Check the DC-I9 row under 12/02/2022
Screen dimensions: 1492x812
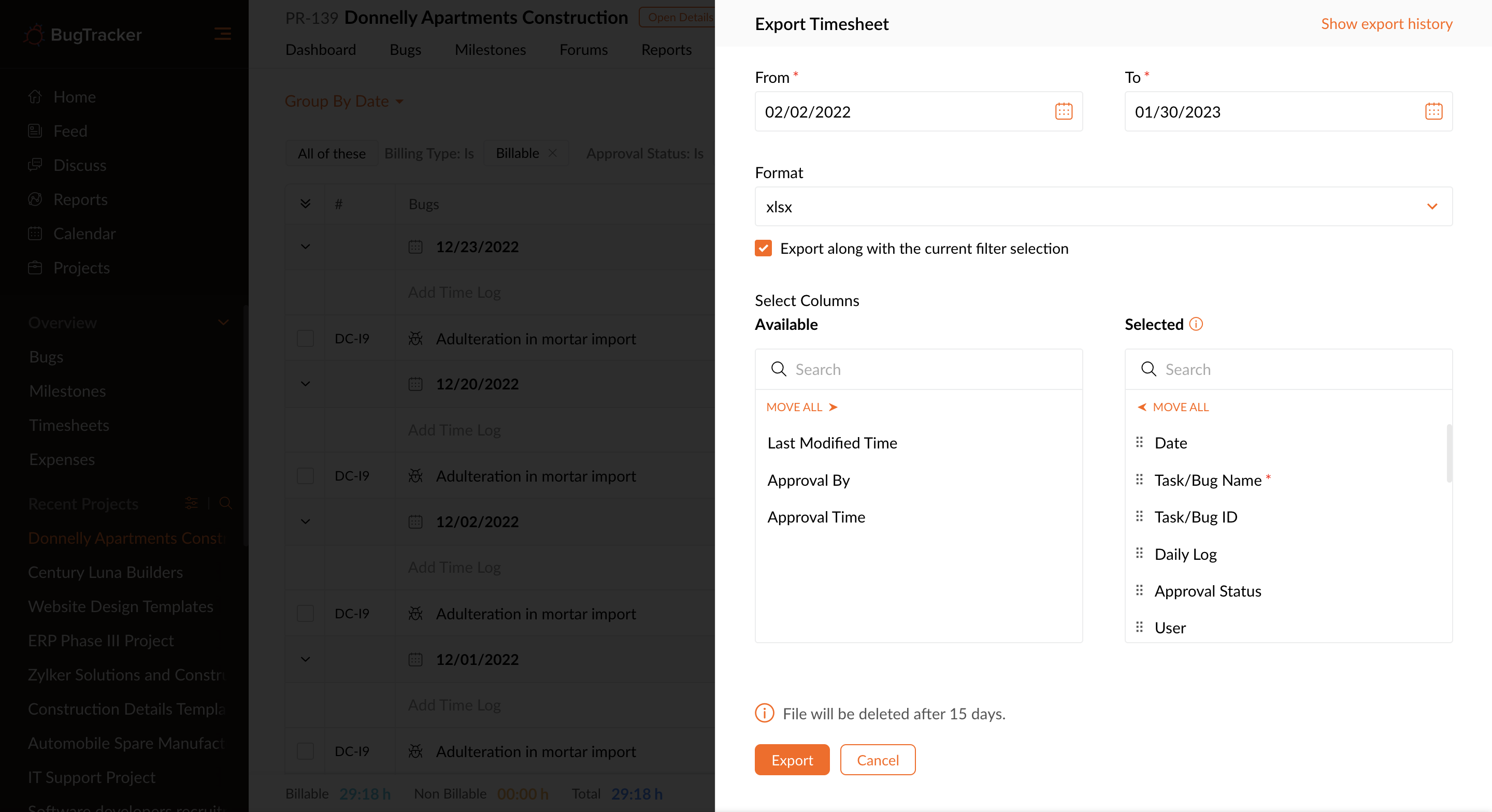click(305, 613)
